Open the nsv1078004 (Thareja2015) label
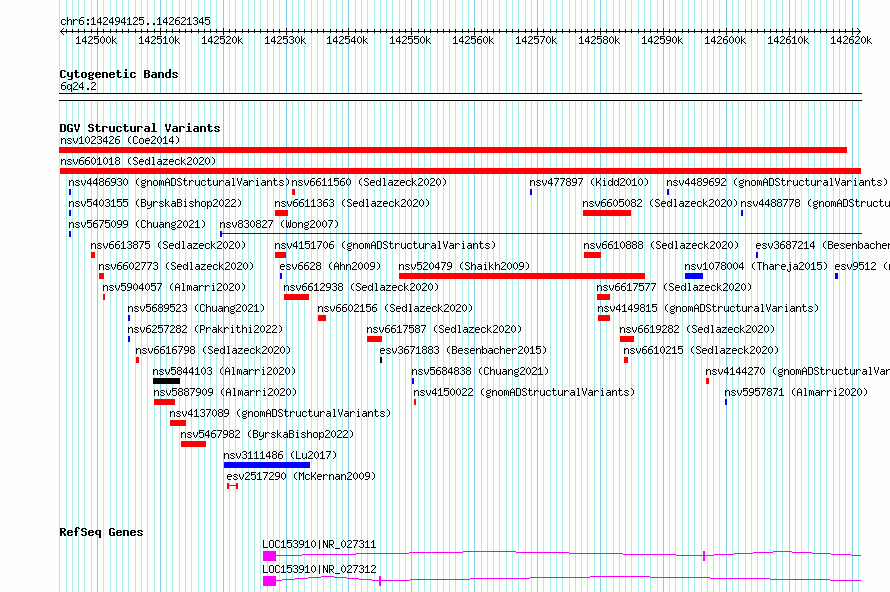 (756, 266)
